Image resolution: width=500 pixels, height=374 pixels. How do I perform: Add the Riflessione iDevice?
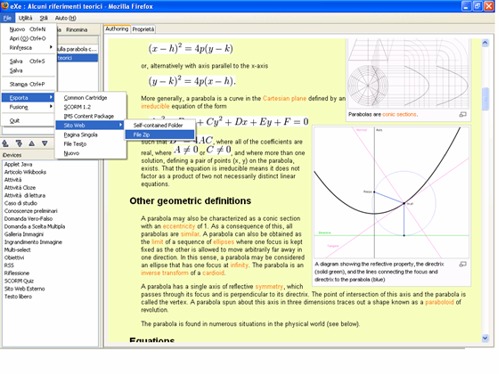click(x=17, y=273)
